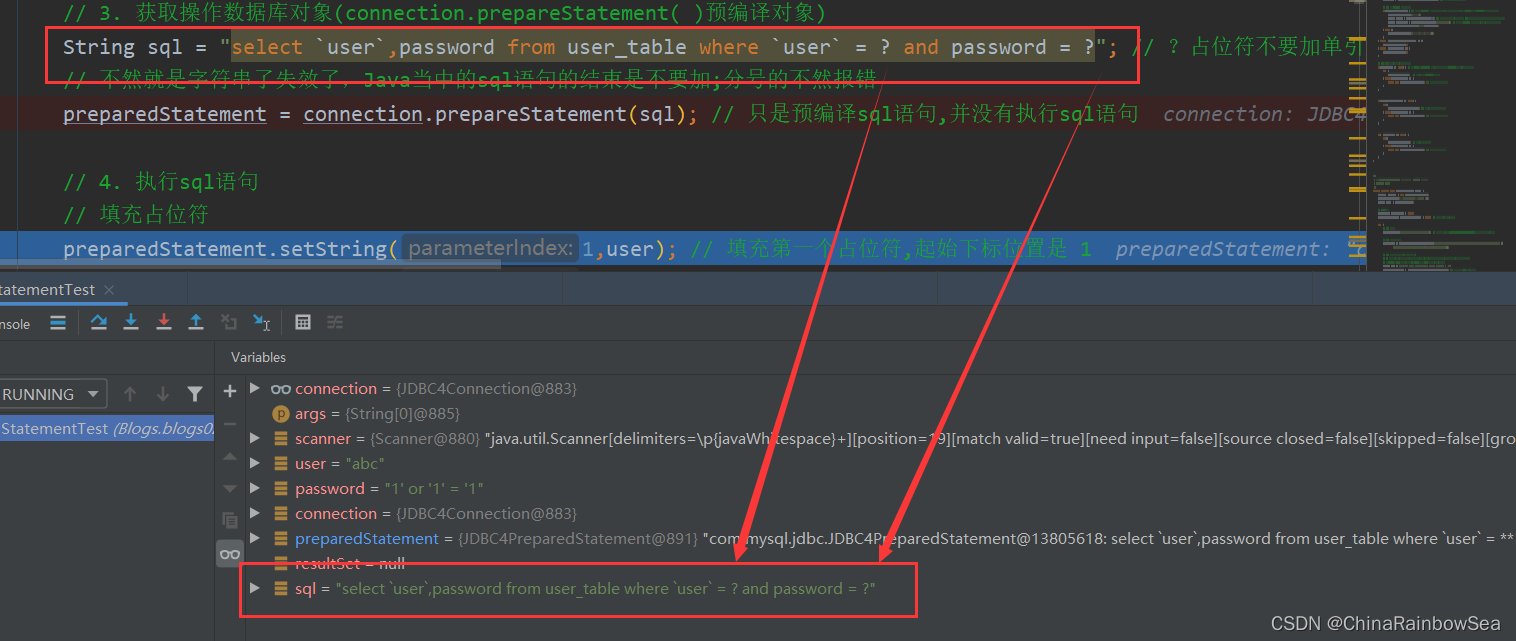The image size is (1516, 641).
Task: Click the sql string value in Variables
Action: tap(606, 589)
